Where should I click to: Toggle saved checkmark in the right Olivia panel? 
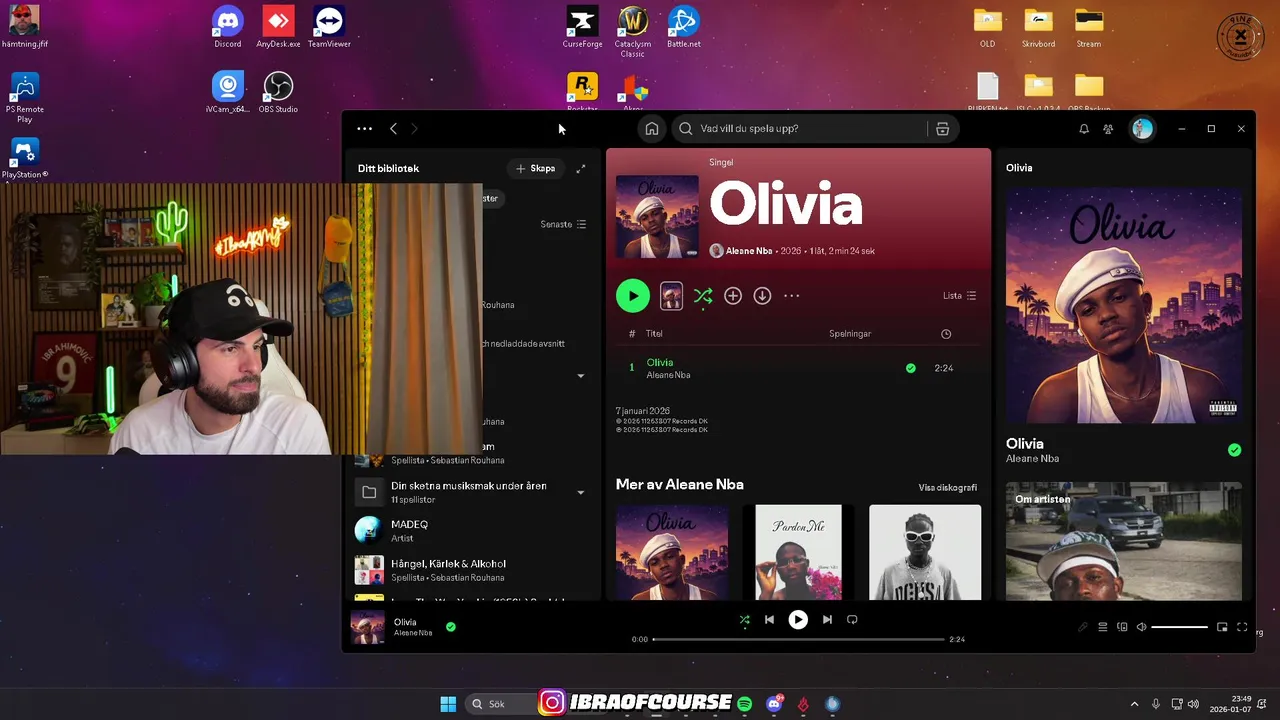click(x=1234, y=450)
